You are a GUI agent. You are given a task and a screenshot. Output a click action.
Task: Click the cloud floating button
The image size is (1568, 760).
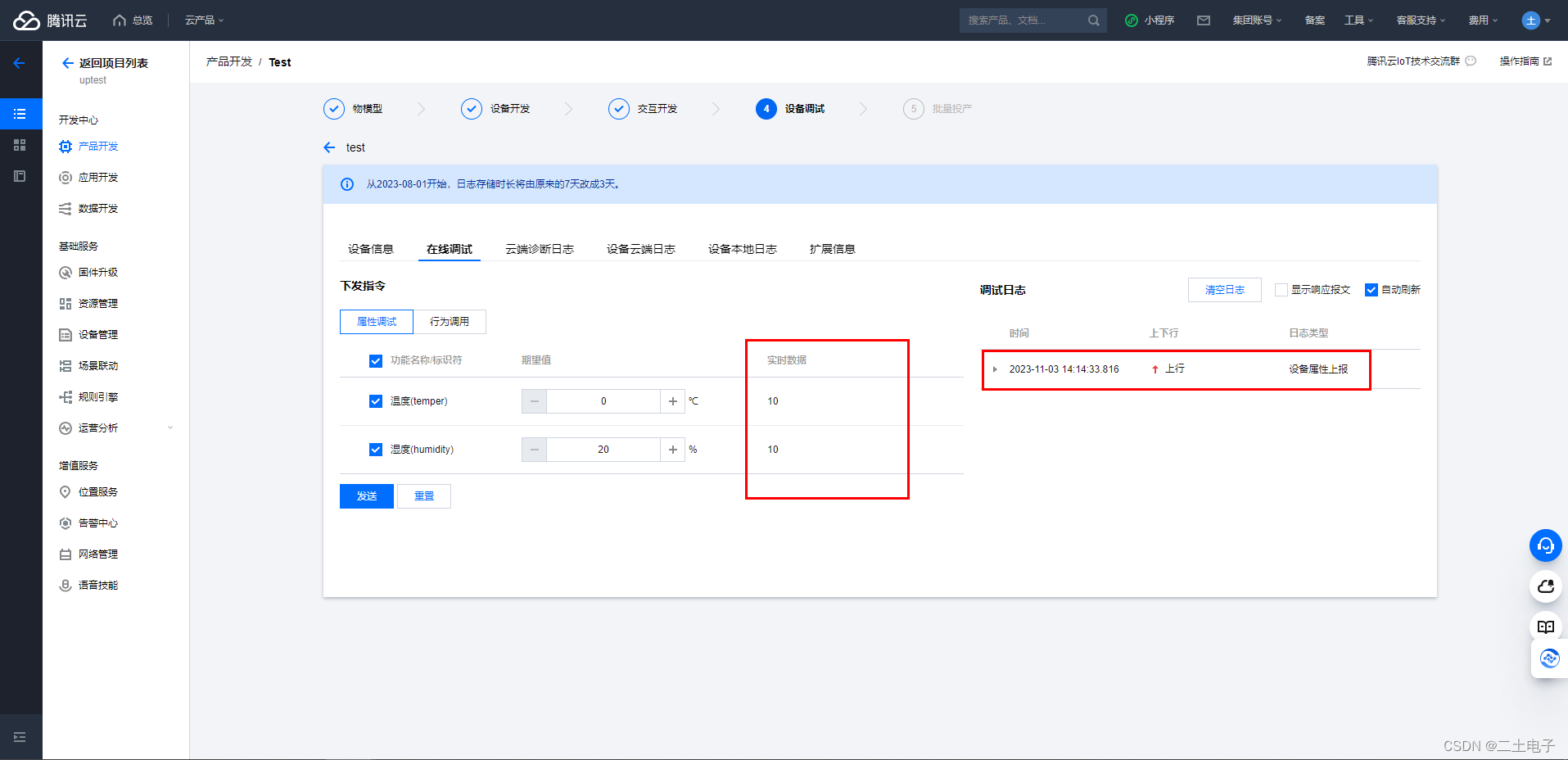pos(1545,586)
